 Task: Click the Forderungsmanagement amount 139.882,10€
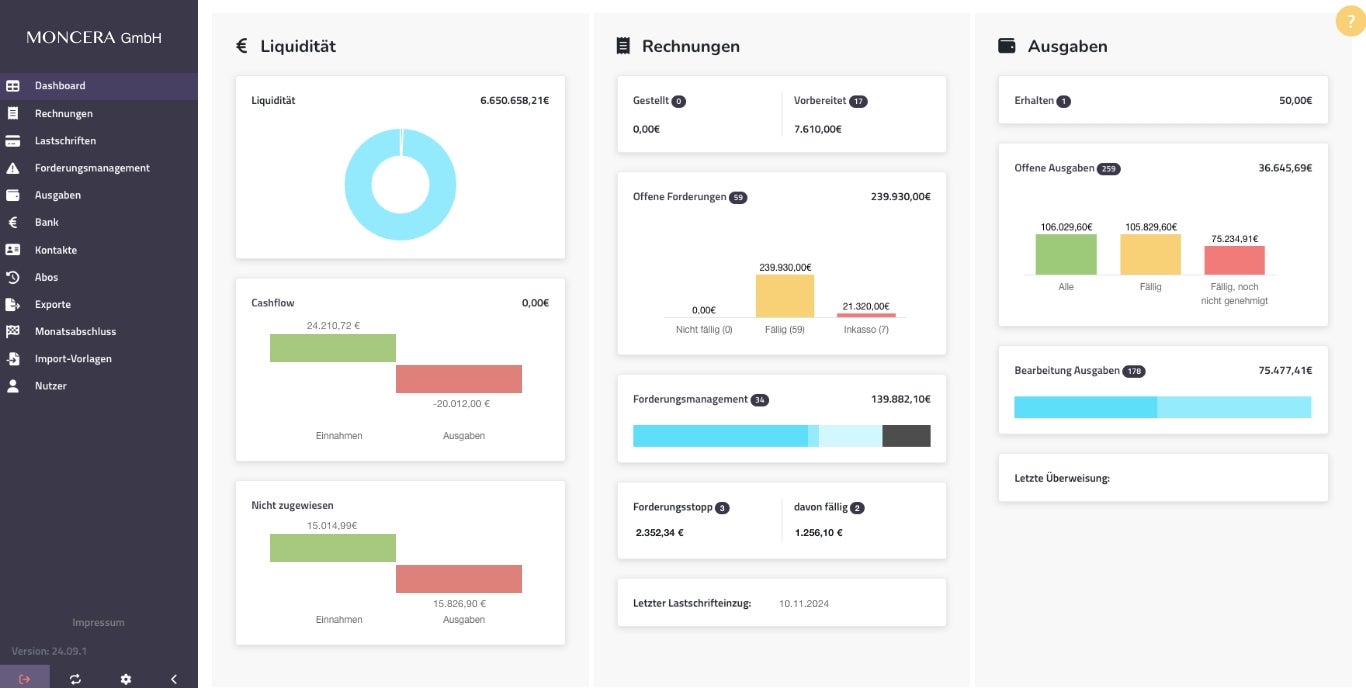(901, 399)
